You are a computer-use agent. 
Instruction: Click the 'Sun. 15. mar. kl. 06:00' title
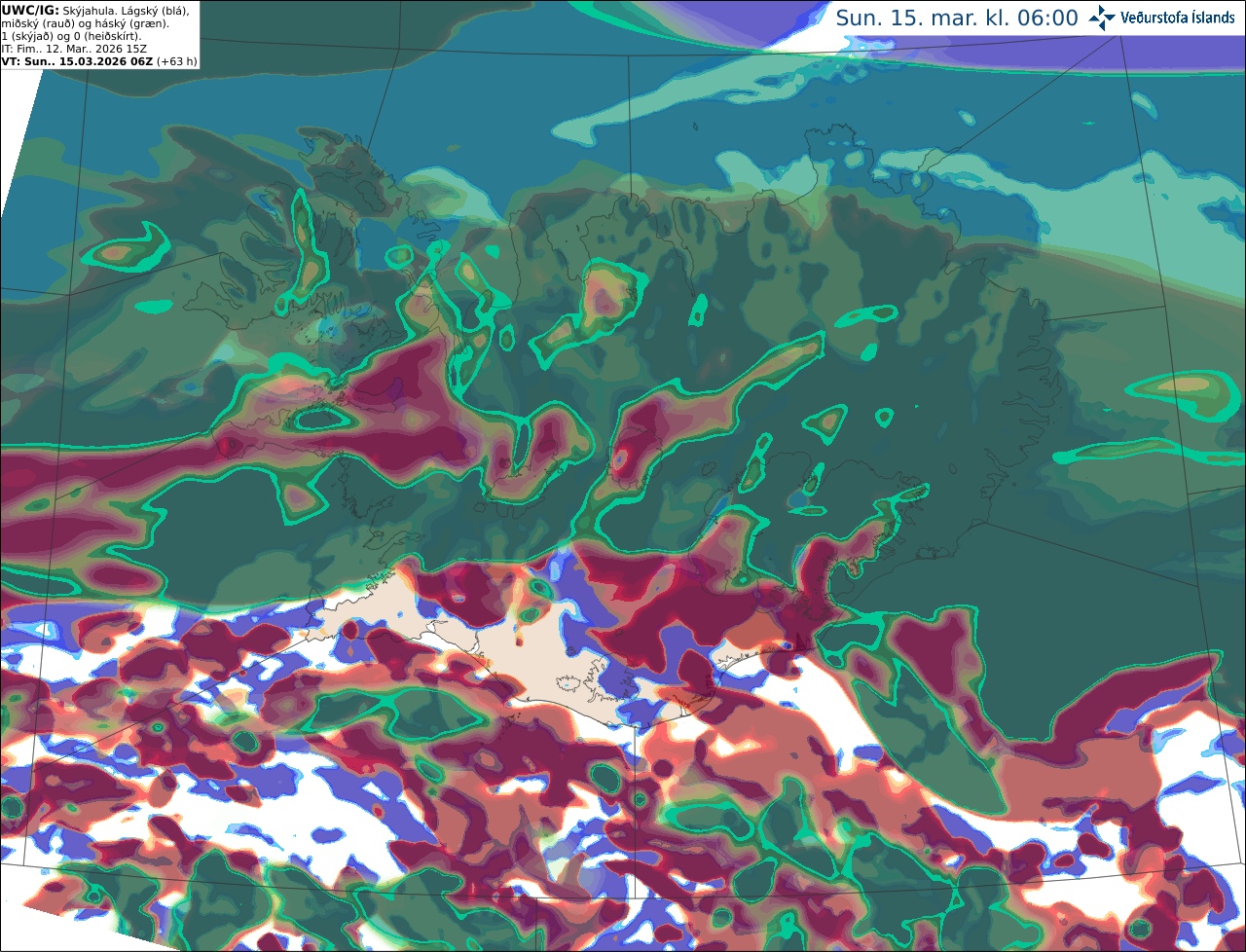click(957, 18)
